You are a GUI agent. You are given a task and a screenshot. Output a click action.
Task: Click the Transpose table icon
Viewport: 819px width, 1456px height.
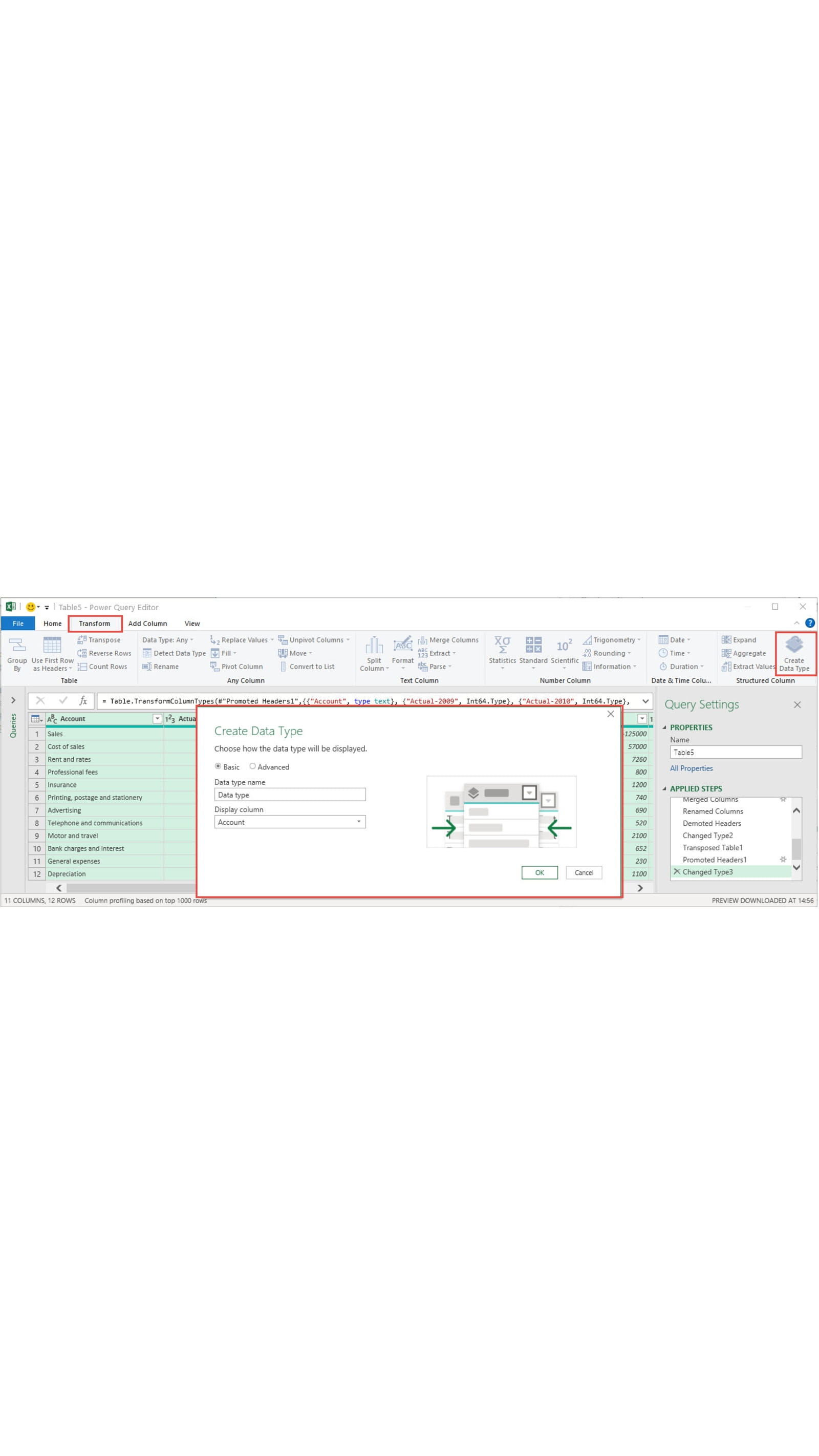[x=82, y=640]
